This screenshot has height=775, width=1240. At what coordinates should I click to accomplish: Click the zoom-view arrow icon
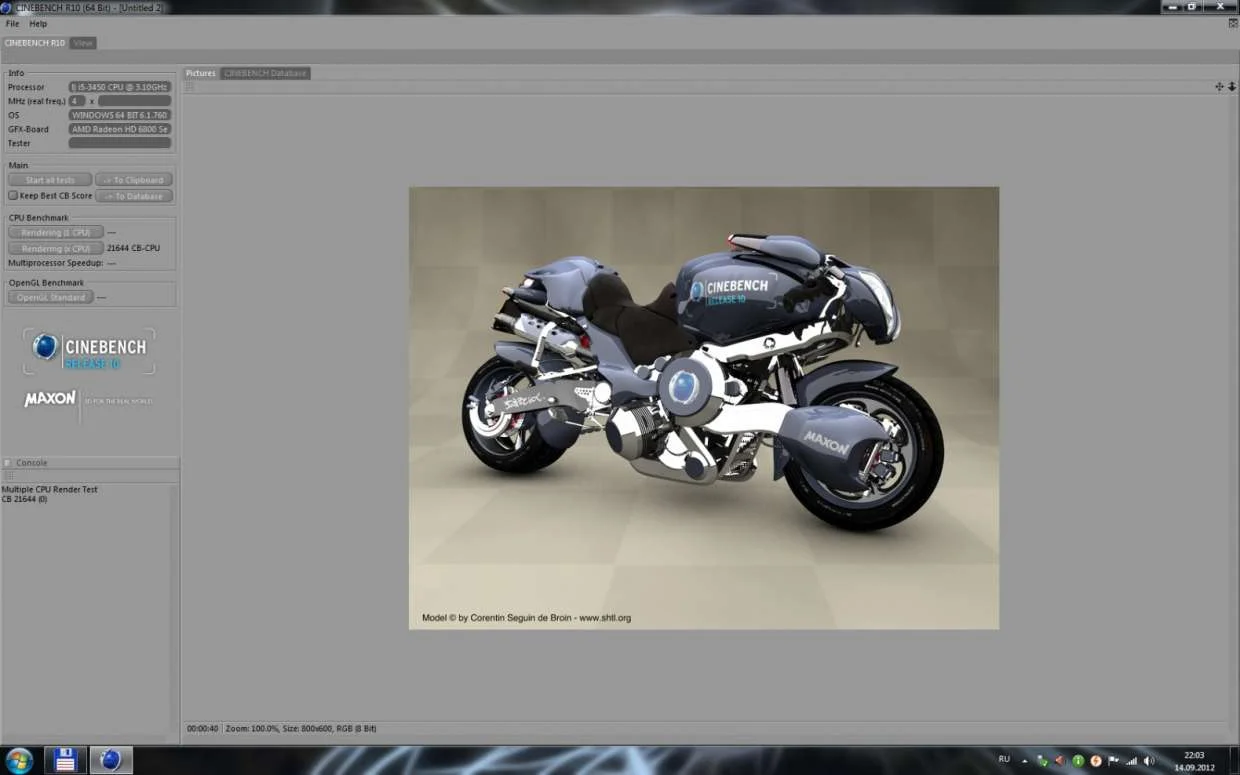pos(1232,87)
